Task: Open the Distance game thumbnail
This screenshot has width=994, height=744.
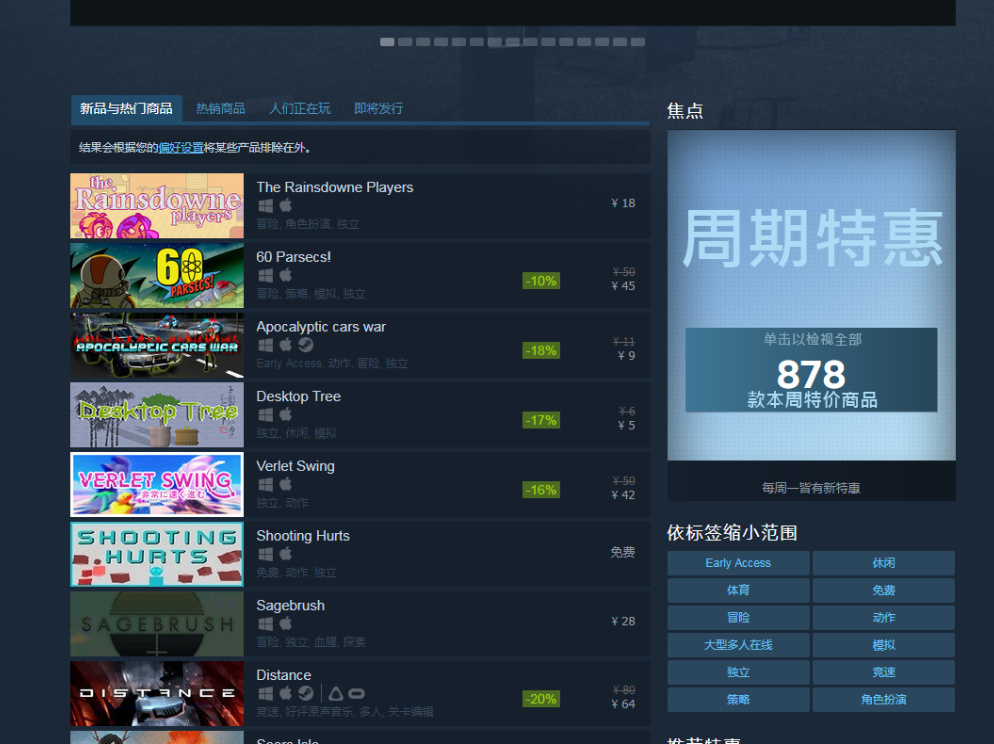Action: [157, 694]
